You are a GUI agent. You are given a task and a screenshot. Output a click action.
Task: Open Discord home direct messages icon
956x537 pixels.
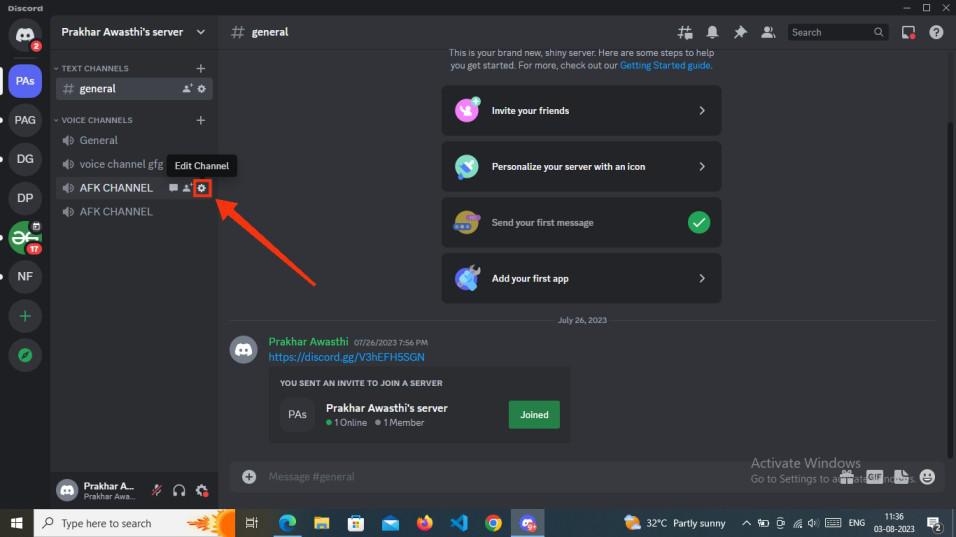[25, 35]
